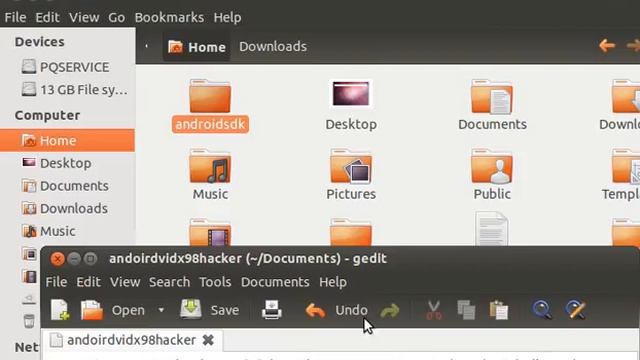Select the Public folder icon

492,167
